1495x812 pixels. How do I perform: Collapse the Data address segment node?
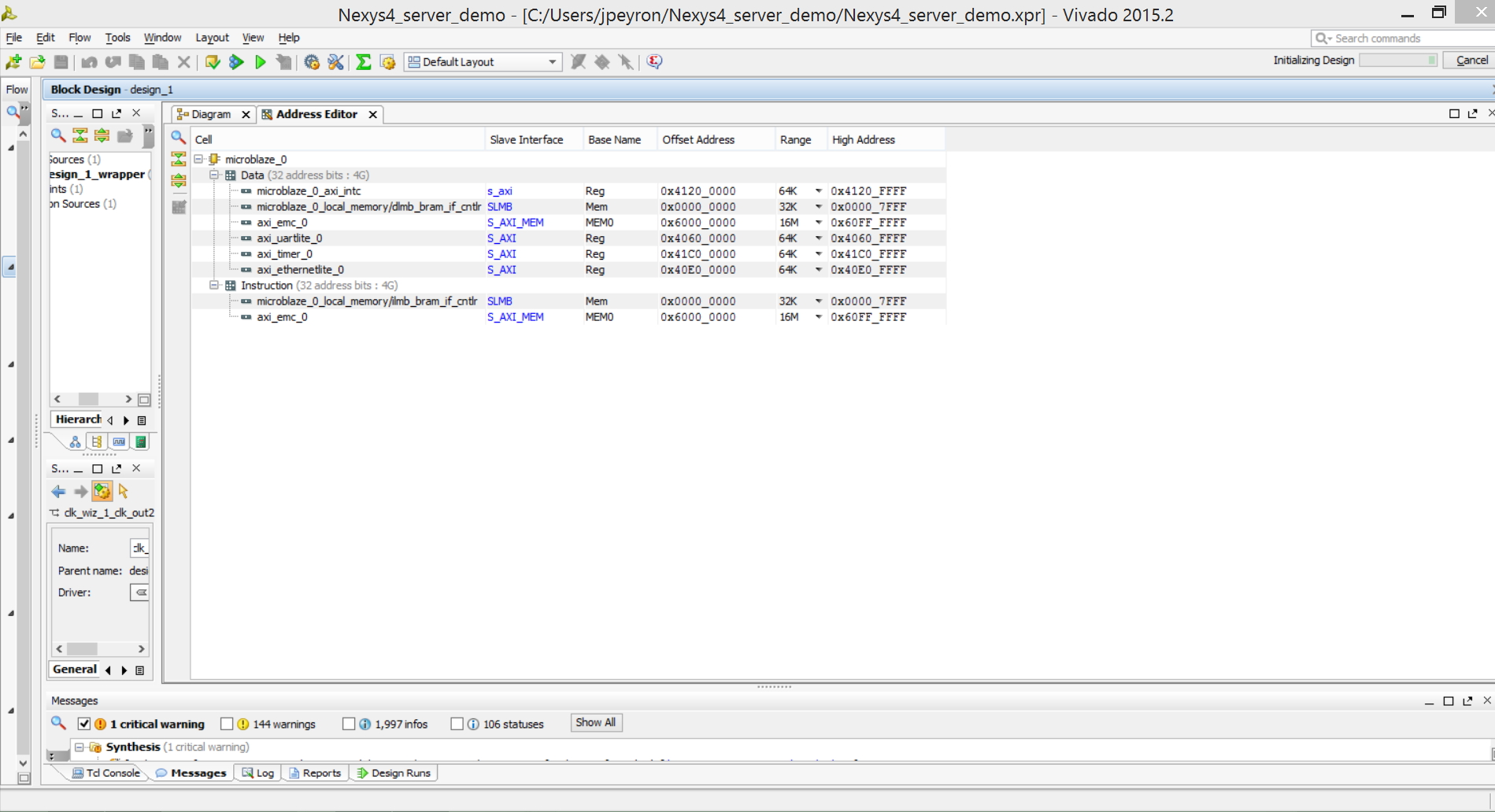(x=214, y=175)
